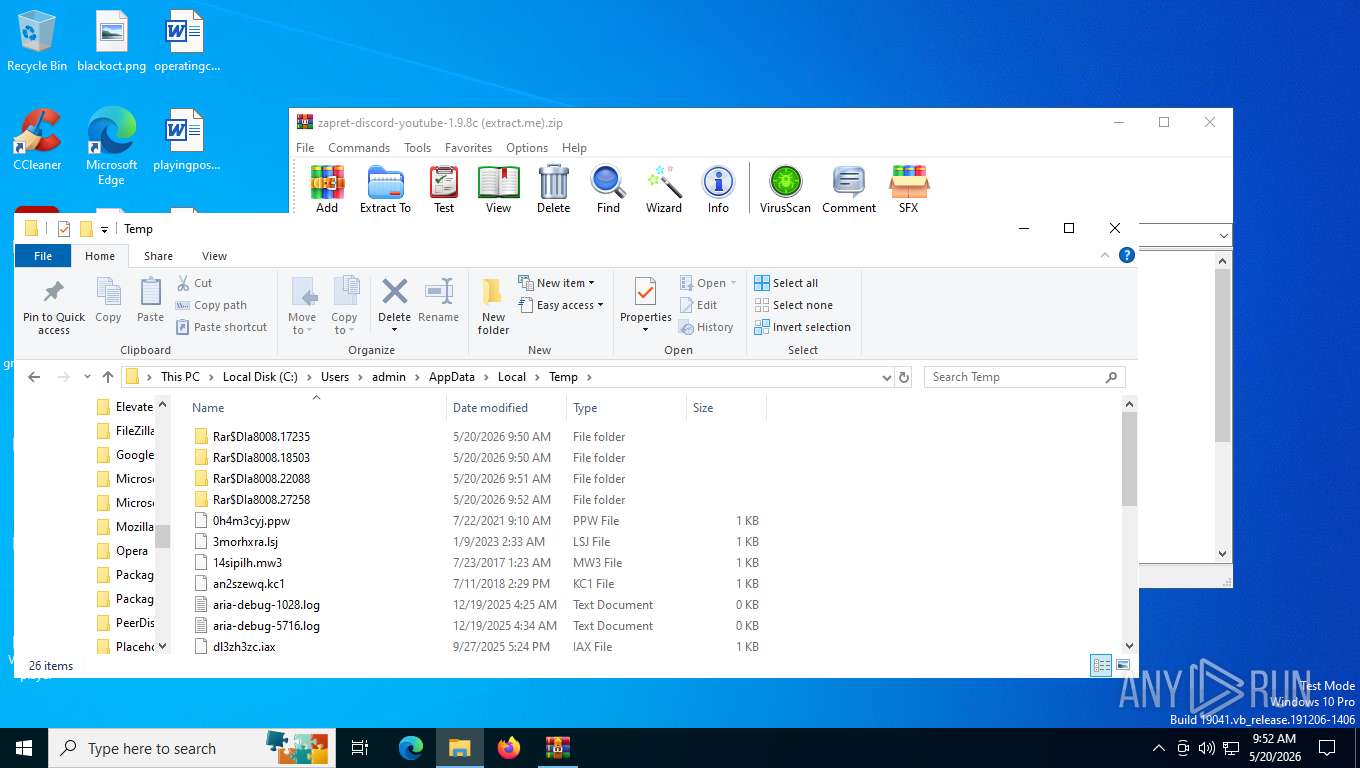Open the WinRAR address dropdown arrow
This screenshot has width=1360, height=768.
coord(1224,236)
